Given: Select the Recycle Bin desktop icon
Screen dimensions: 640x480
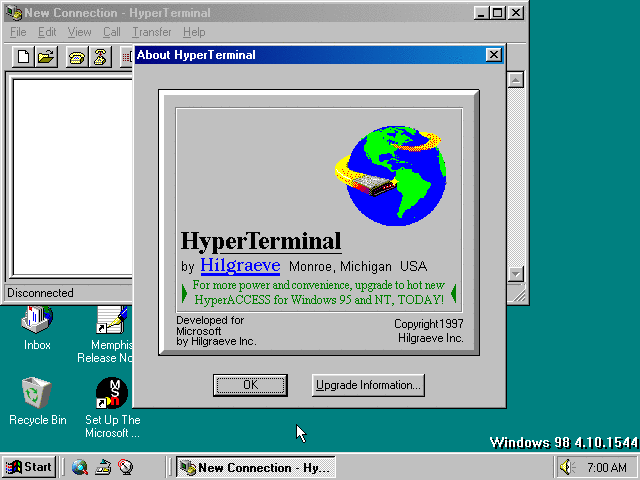Looking at the screenshot, I should pos(37,402).
